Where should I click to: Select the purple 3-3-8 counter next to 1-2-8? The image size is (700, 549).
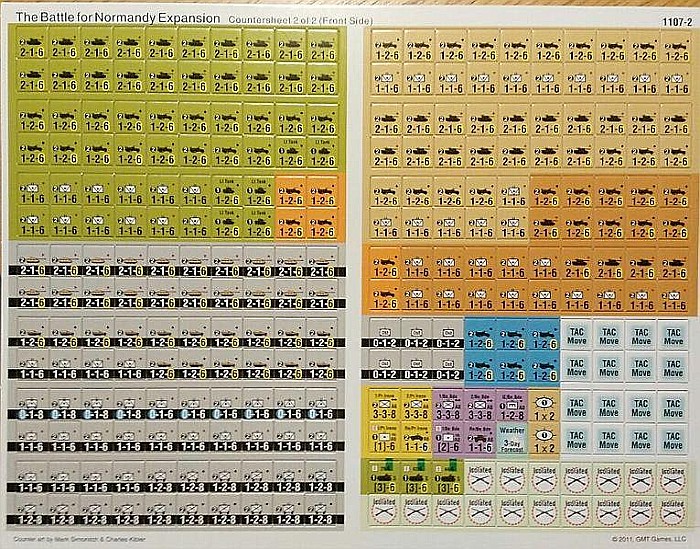coord(480,407)
